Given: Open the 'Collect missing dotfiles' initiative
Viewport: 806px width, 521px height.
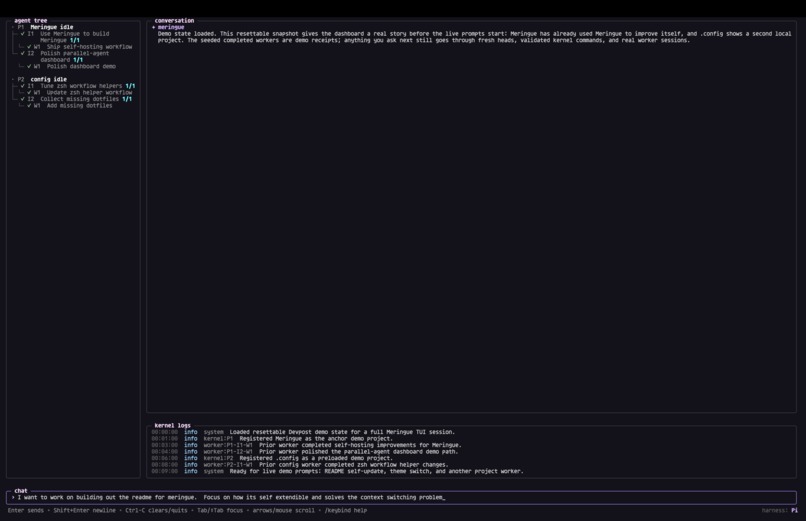Looking at the screenshot, I should click(80, 99).
